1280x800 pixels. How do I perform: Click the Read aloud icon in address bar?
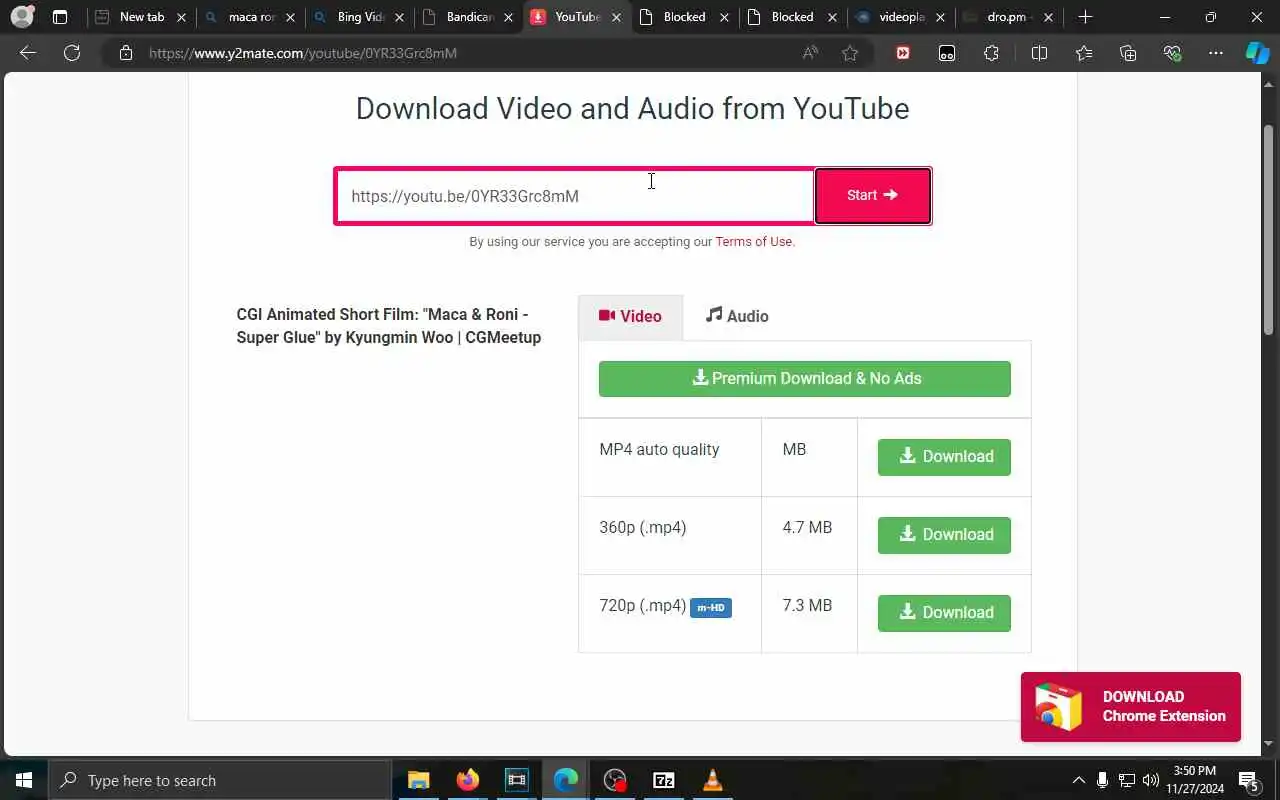(810, 53)
